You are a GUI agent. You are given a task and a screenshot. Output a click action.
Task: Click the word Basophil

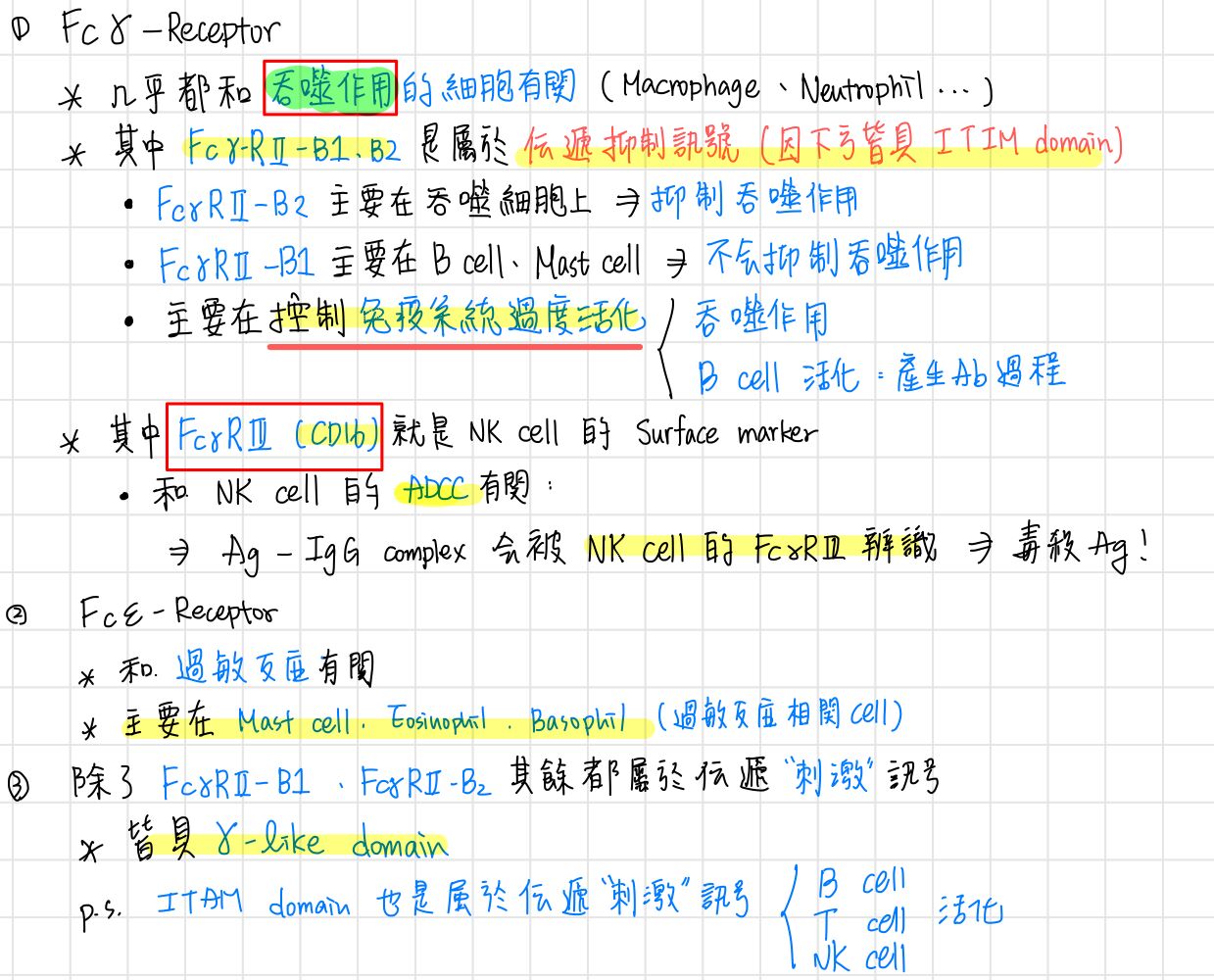point(577,720)
